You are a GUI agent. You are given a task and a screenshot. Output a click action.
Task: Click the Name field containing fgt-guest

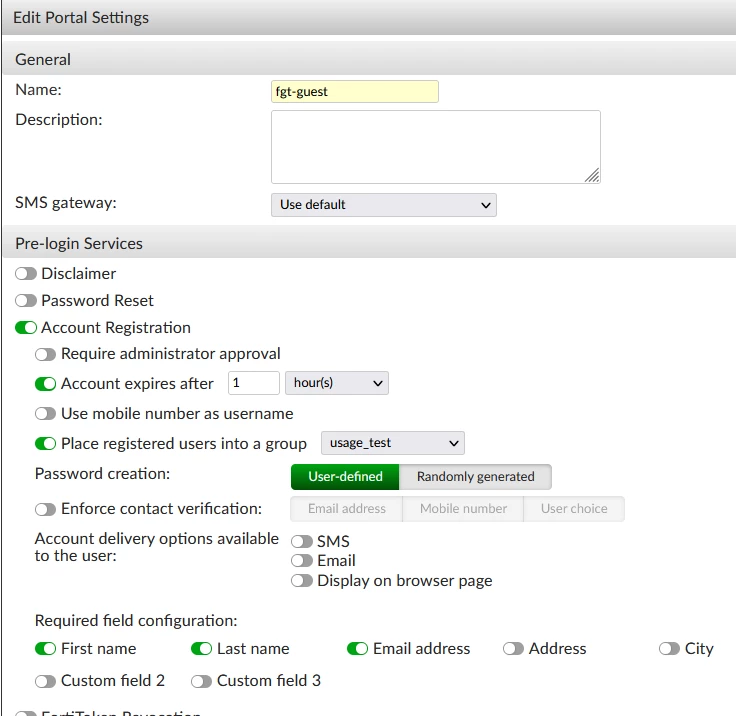click(x=355, y=92)
